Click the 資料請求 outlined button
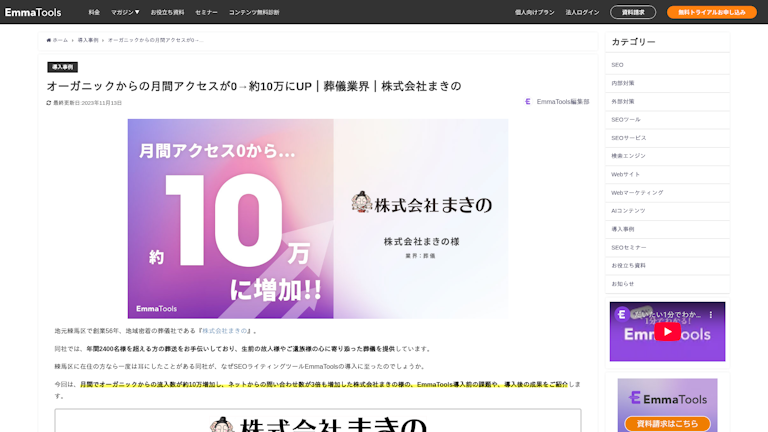 [633, 12]
